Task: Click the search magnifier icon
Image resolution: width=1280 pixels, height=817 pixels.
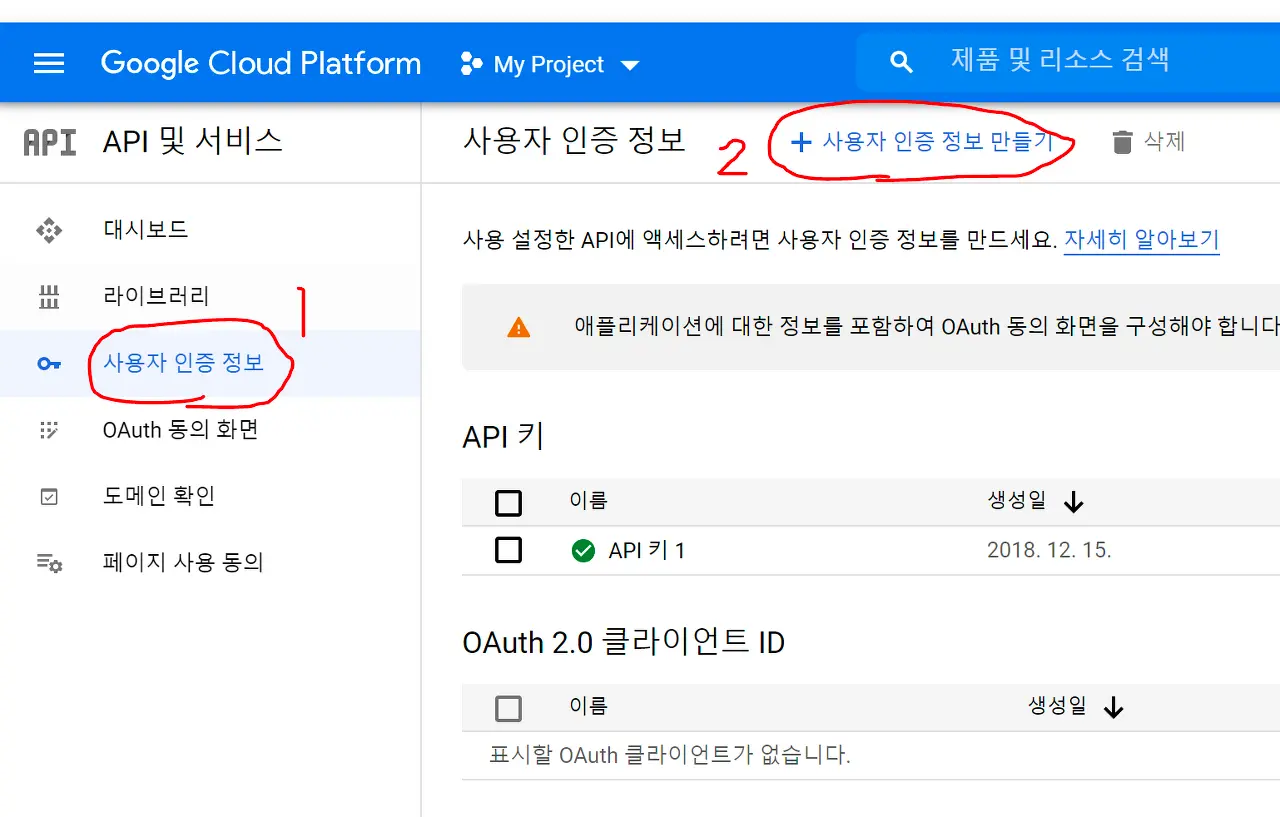Action: click(x=901, y=63)
